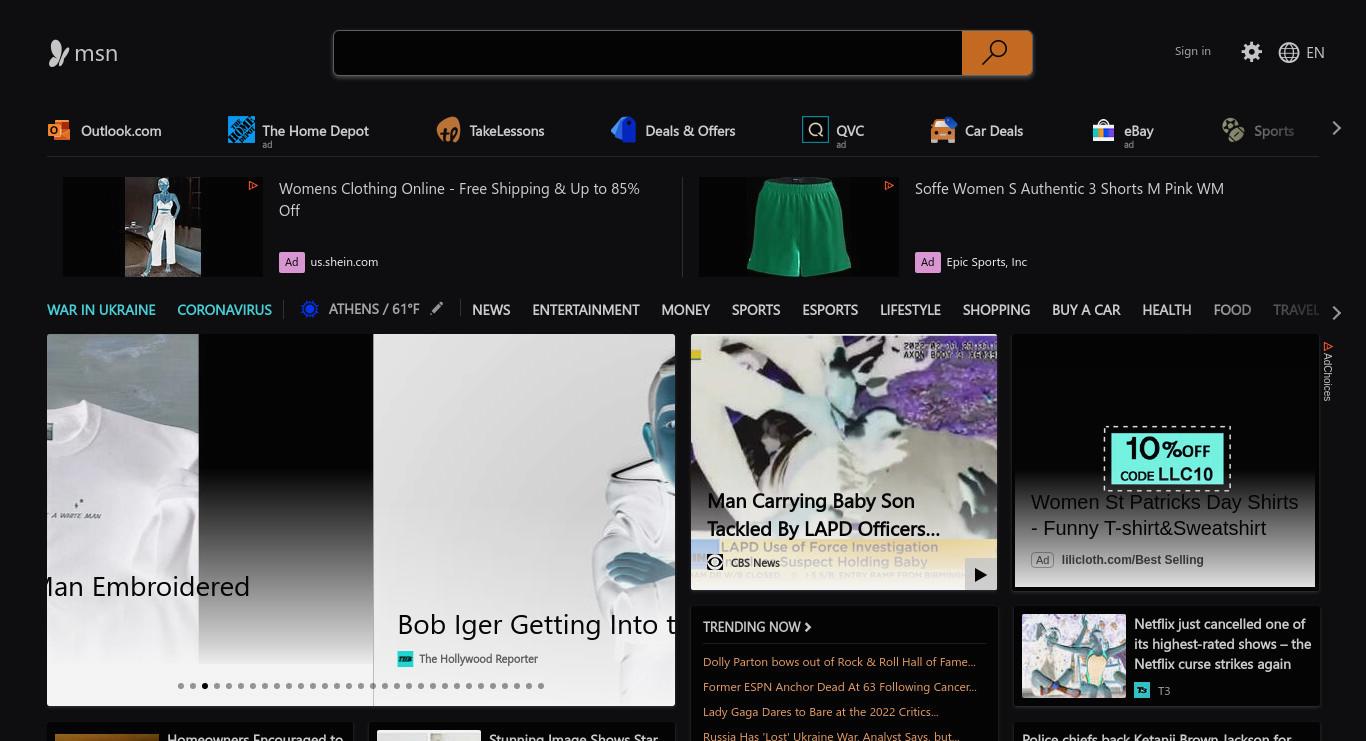Image resolution: width=1366 pixels, height=741 pixels.
Task: Open the Outlook.com icon shortcut
Action: point(59,130)
